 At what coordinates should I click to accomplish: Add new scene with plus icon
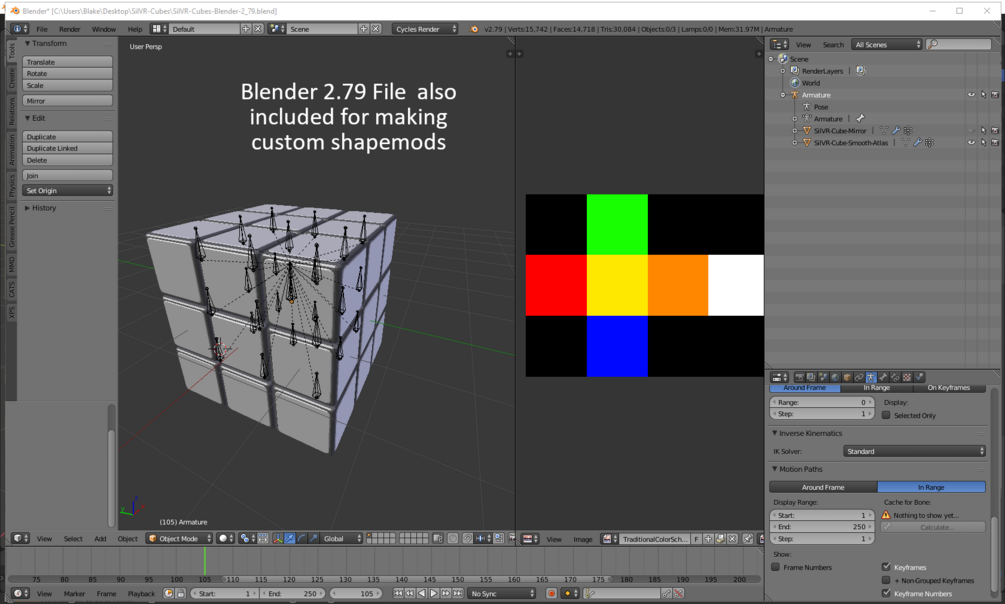click(x=363, y=28)
